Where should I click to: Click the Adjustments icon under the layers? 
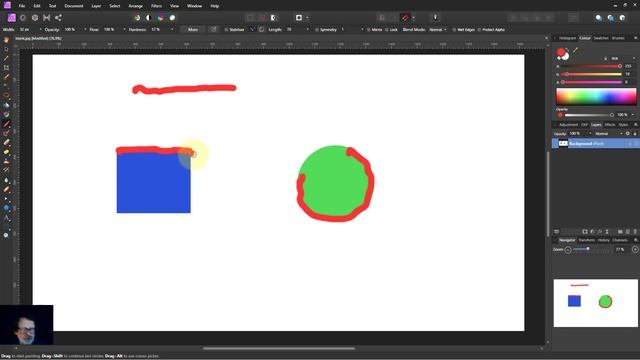click(x=592, y=231)
